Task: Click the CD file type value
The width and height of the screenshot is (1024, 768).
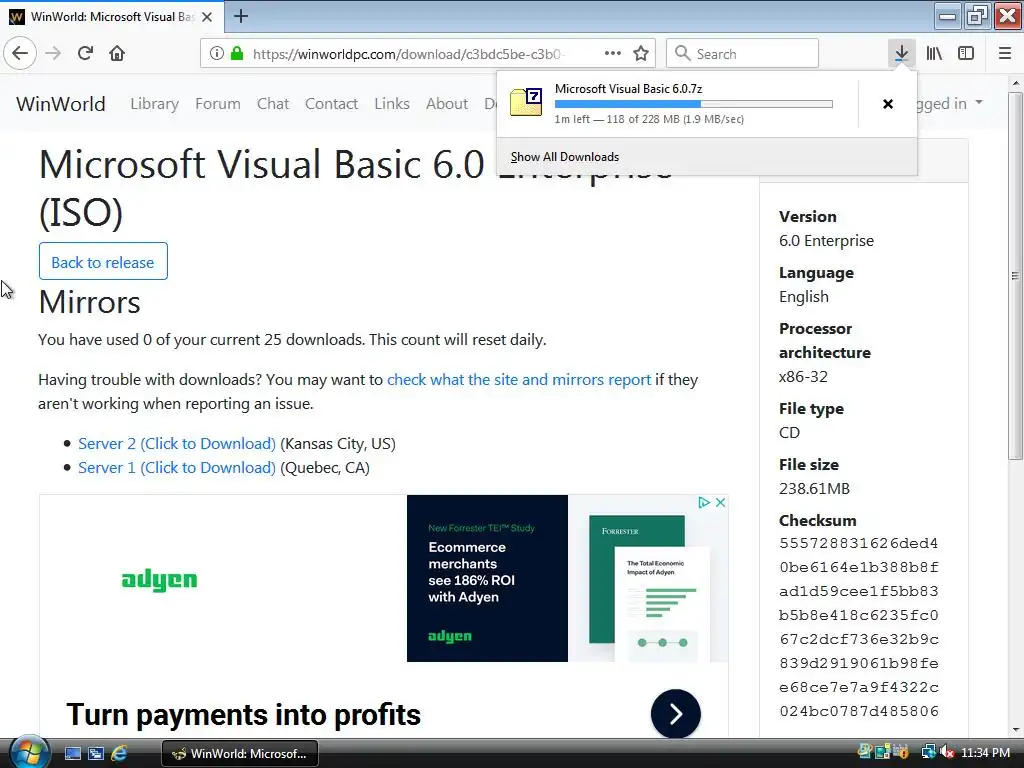Action: tap(790, 432)
